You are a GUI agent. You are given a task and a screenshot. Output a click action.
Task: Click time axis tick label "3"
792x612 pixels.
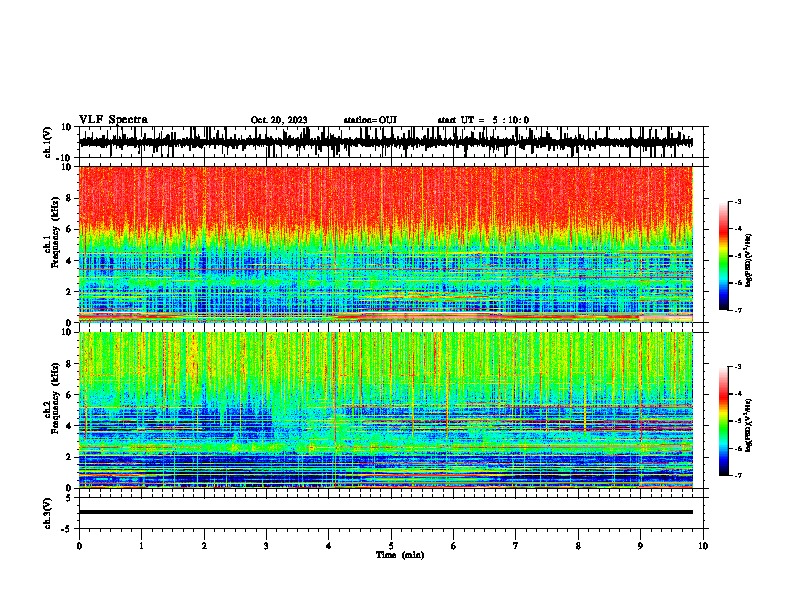click(x=266, y=546)
